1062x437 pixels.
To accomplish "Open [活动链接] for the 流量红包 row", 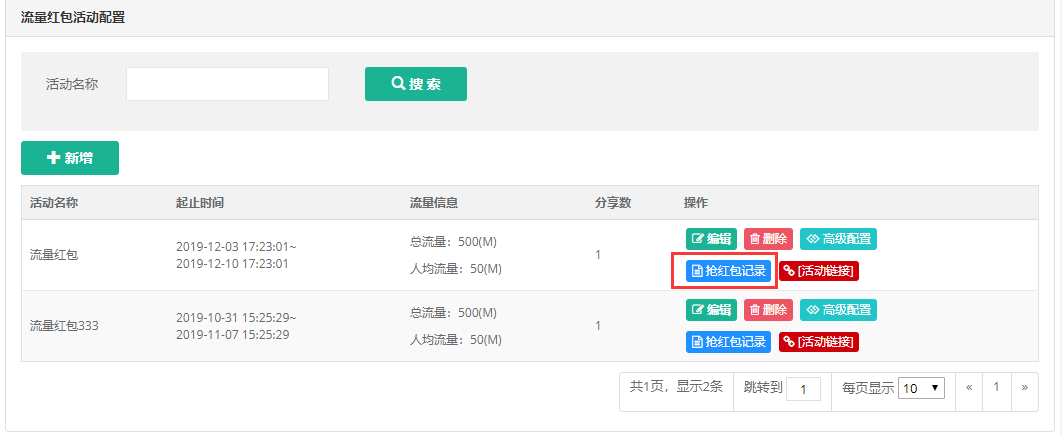I will [x=819, y=271].
